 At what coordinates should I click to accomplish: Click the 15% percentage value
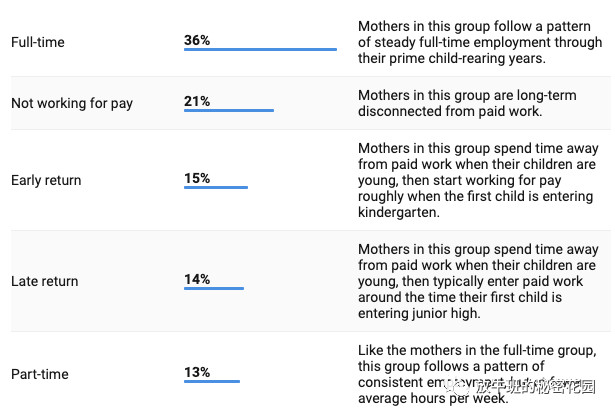[x=197, y=178]
